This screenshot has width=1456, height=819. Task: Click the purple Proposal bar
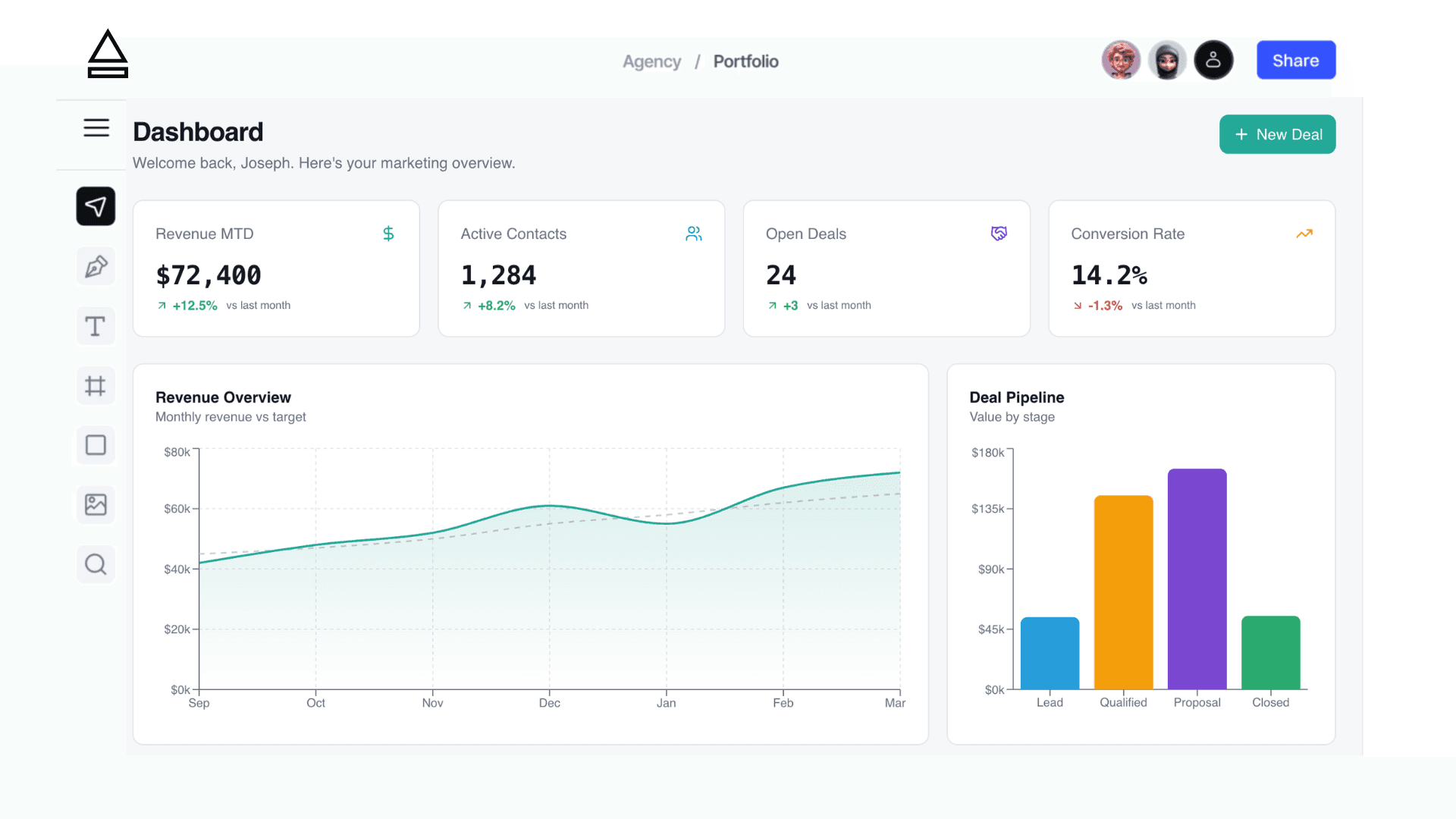point(1197,579)
